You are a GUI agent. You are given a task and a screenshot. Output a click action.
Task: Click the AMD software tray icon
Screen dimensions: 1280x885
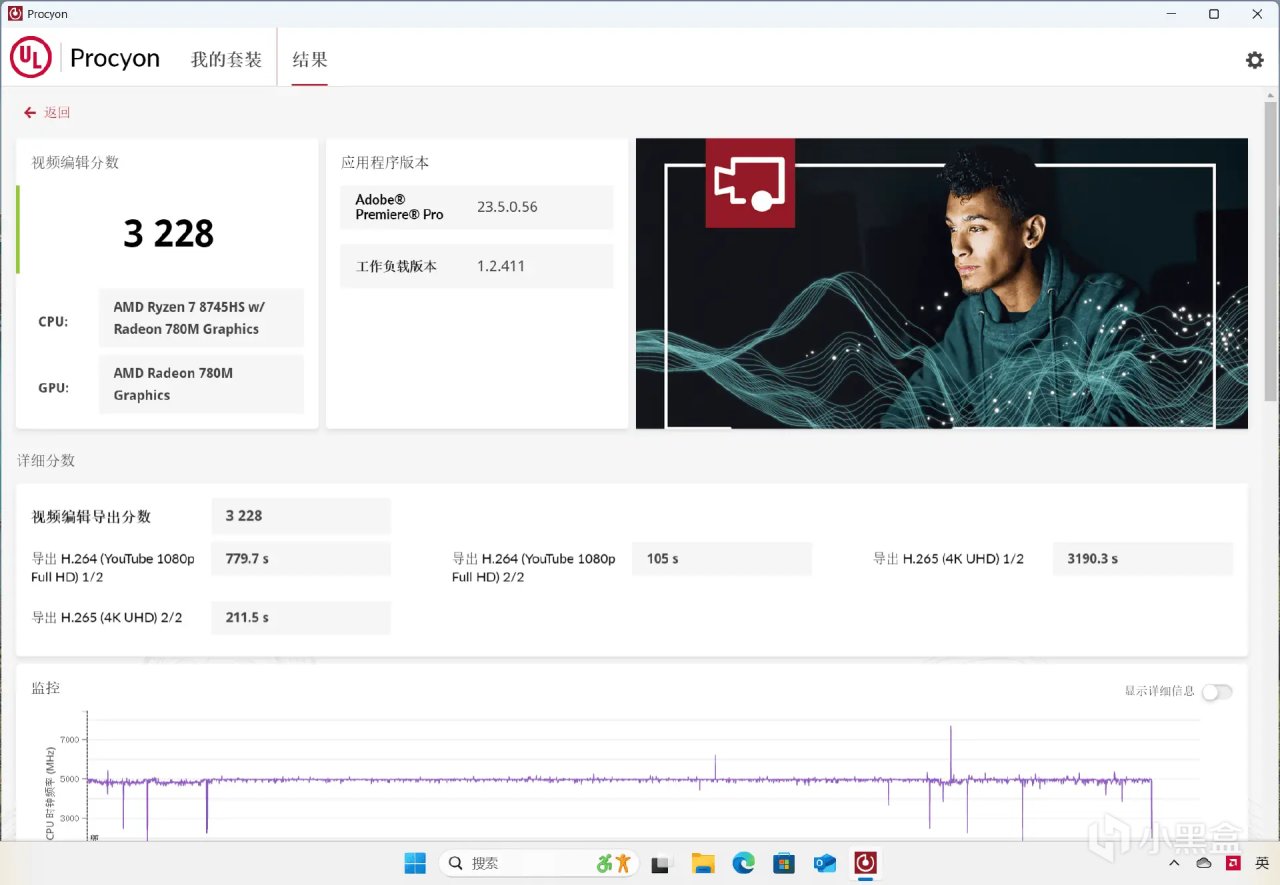coord(1235,863)
